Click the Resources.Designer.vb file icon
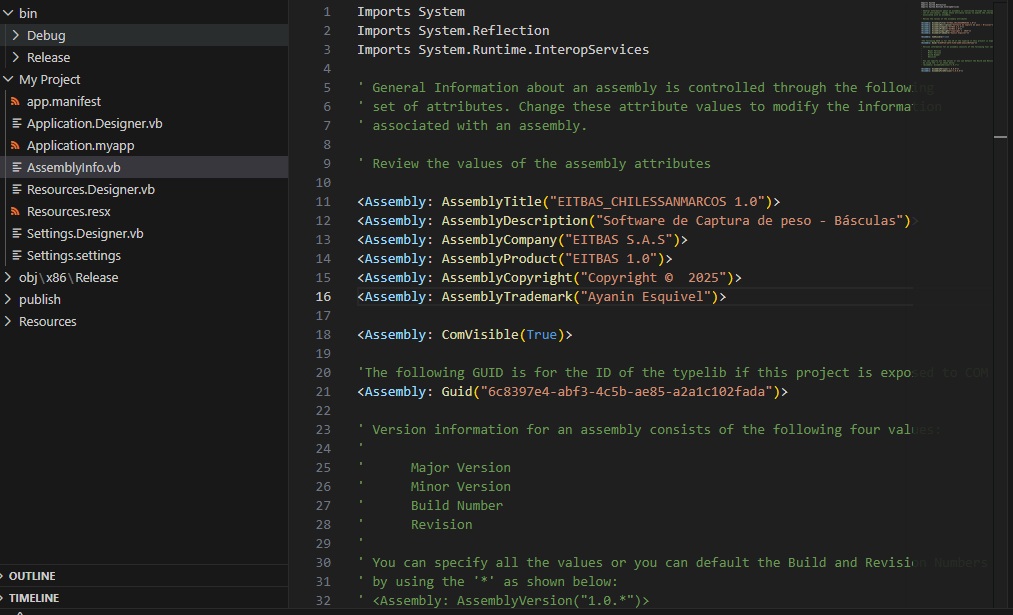Viewport: 1013px width, 615px height. pos(16,190)
